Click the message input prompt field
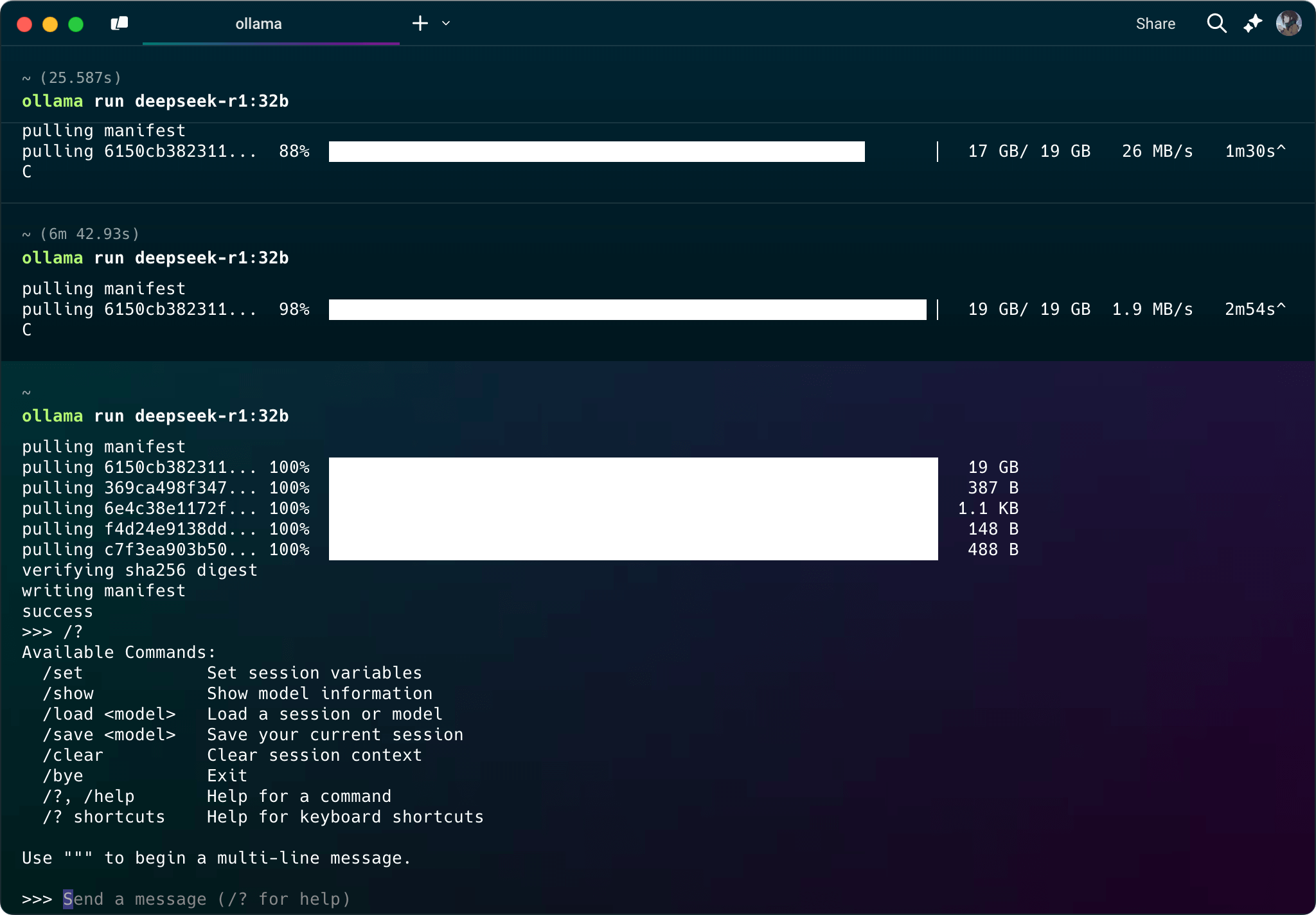The height and width of the screenshot is (915, 1316). pyautogui.click(x=207, y=899)
